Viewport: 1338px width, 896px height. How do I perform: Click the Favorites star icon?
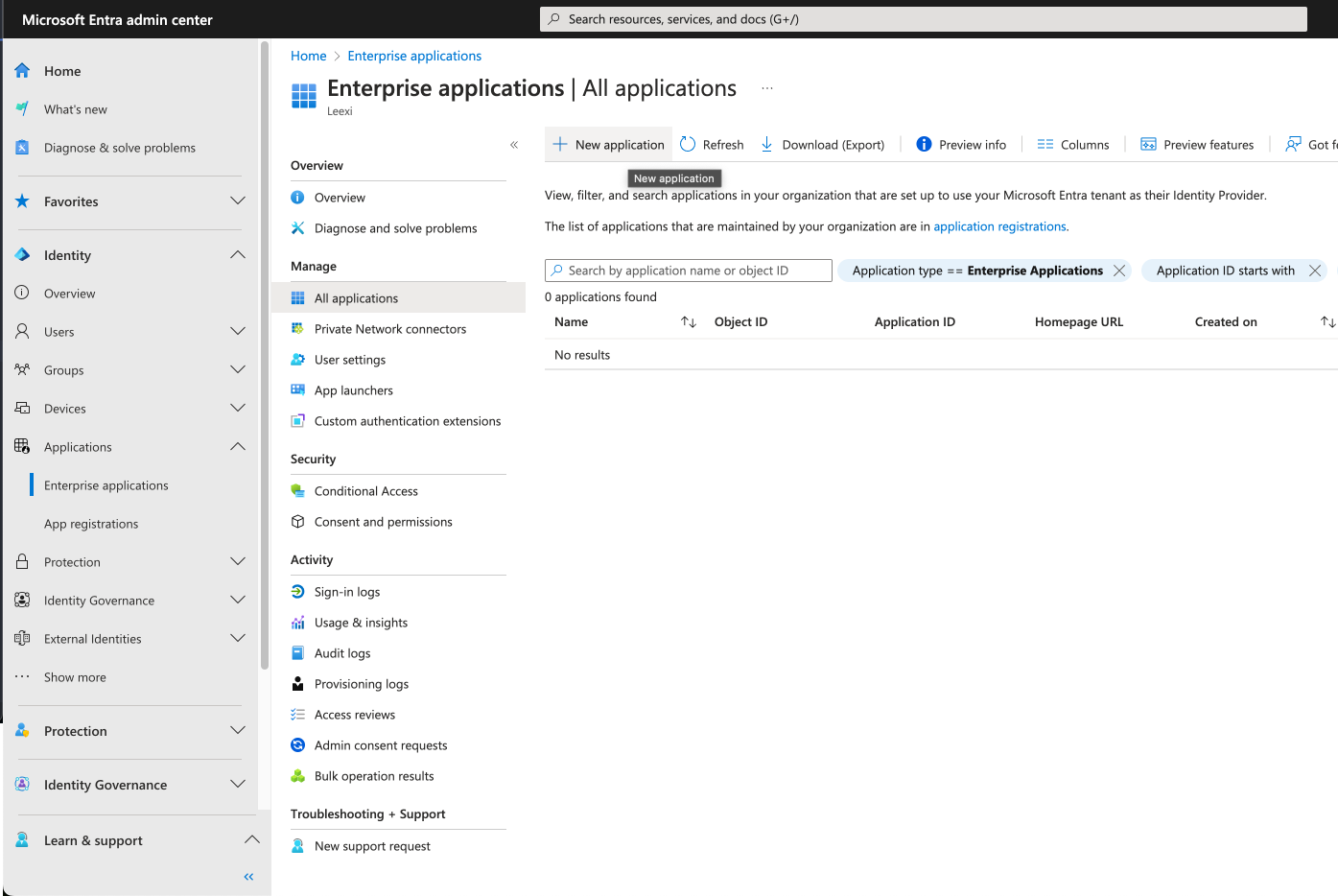tap(22, 201)
